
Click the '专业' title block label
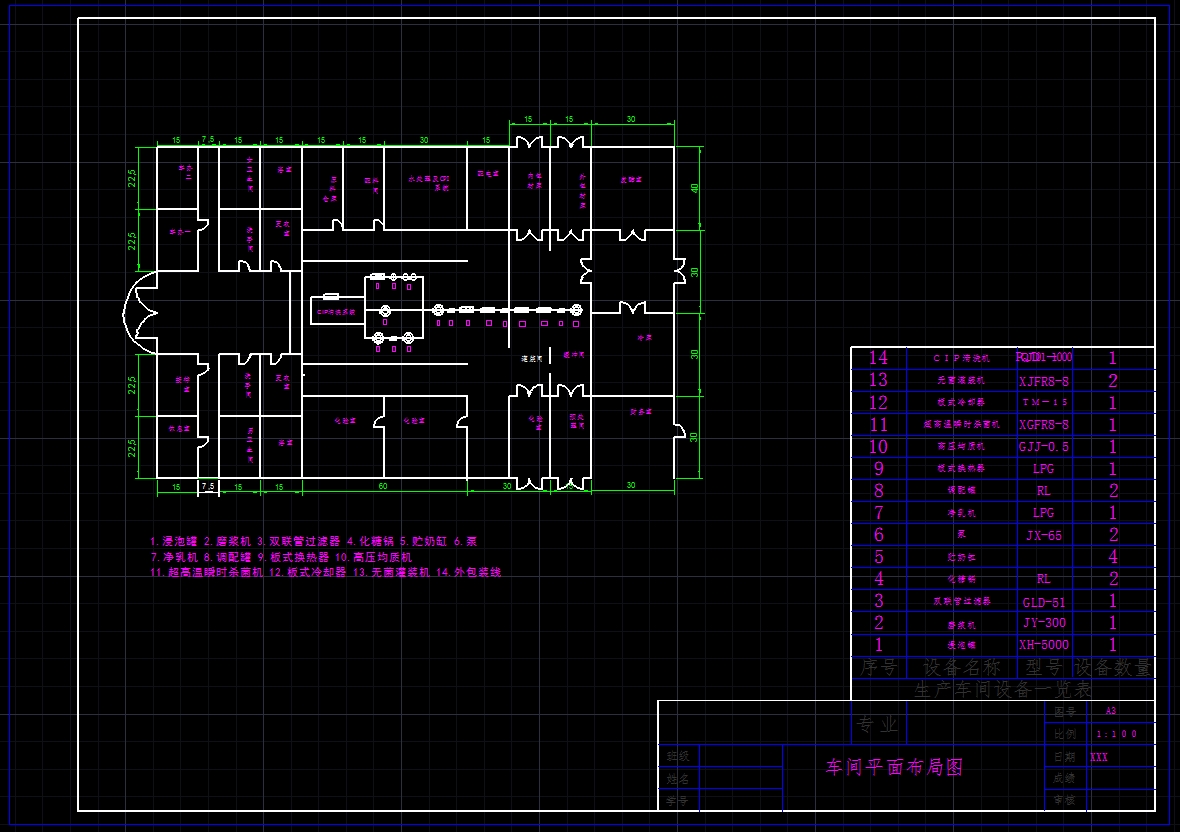pos(878,724)
